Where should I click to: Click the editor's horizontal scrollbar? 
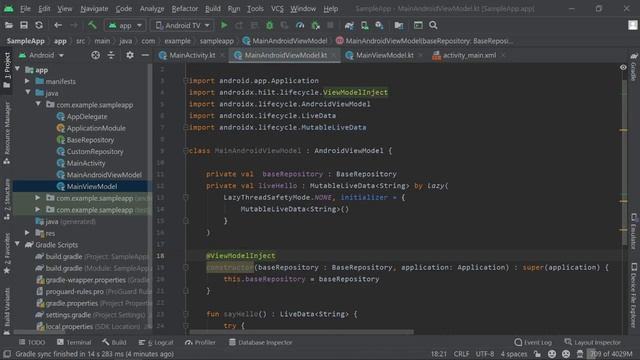click(x=301, y=332)
